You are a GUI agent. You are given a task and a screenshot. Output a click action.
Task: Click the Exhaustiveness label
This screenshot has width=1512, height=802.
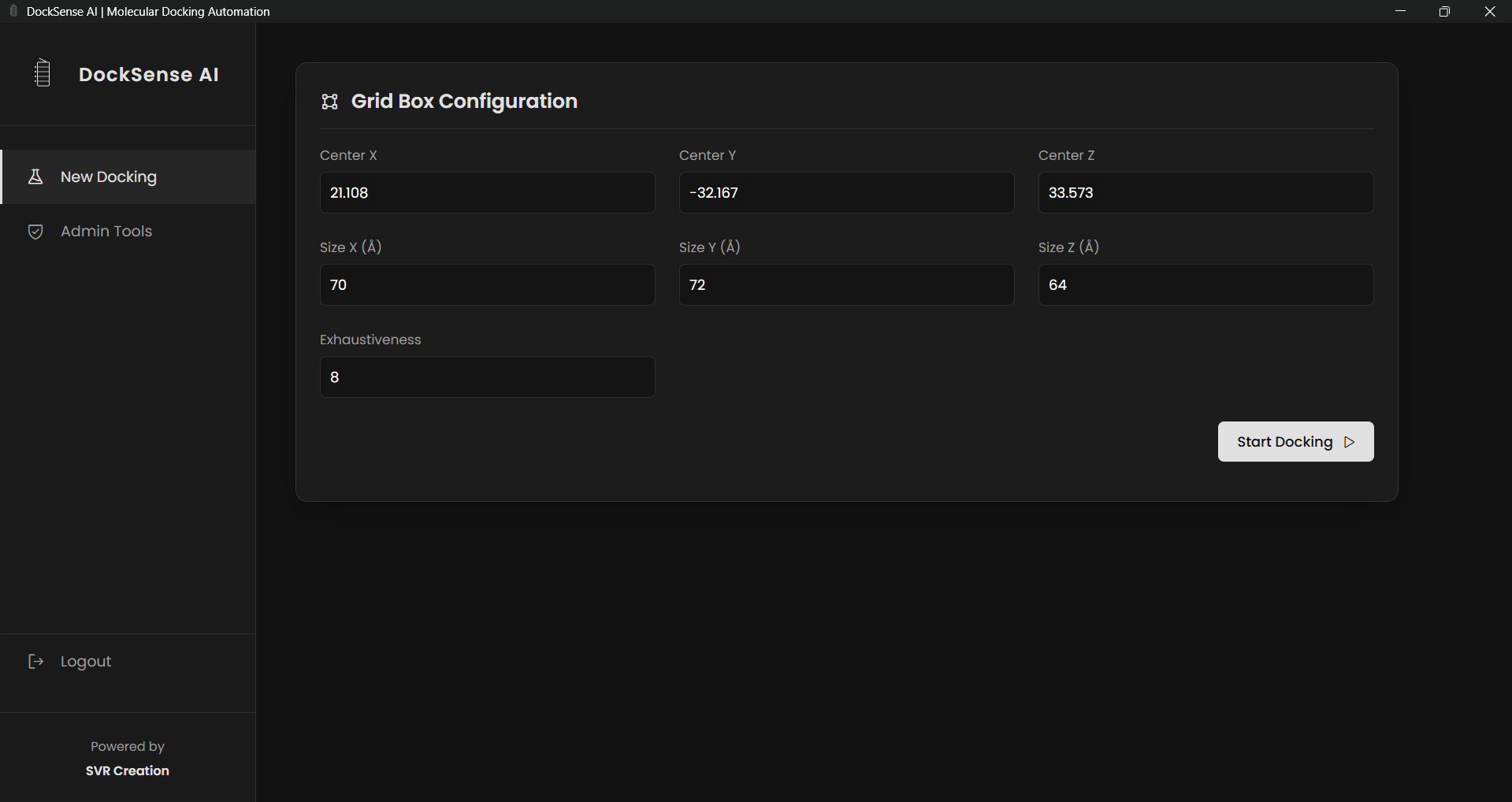[x=370, y=340]
